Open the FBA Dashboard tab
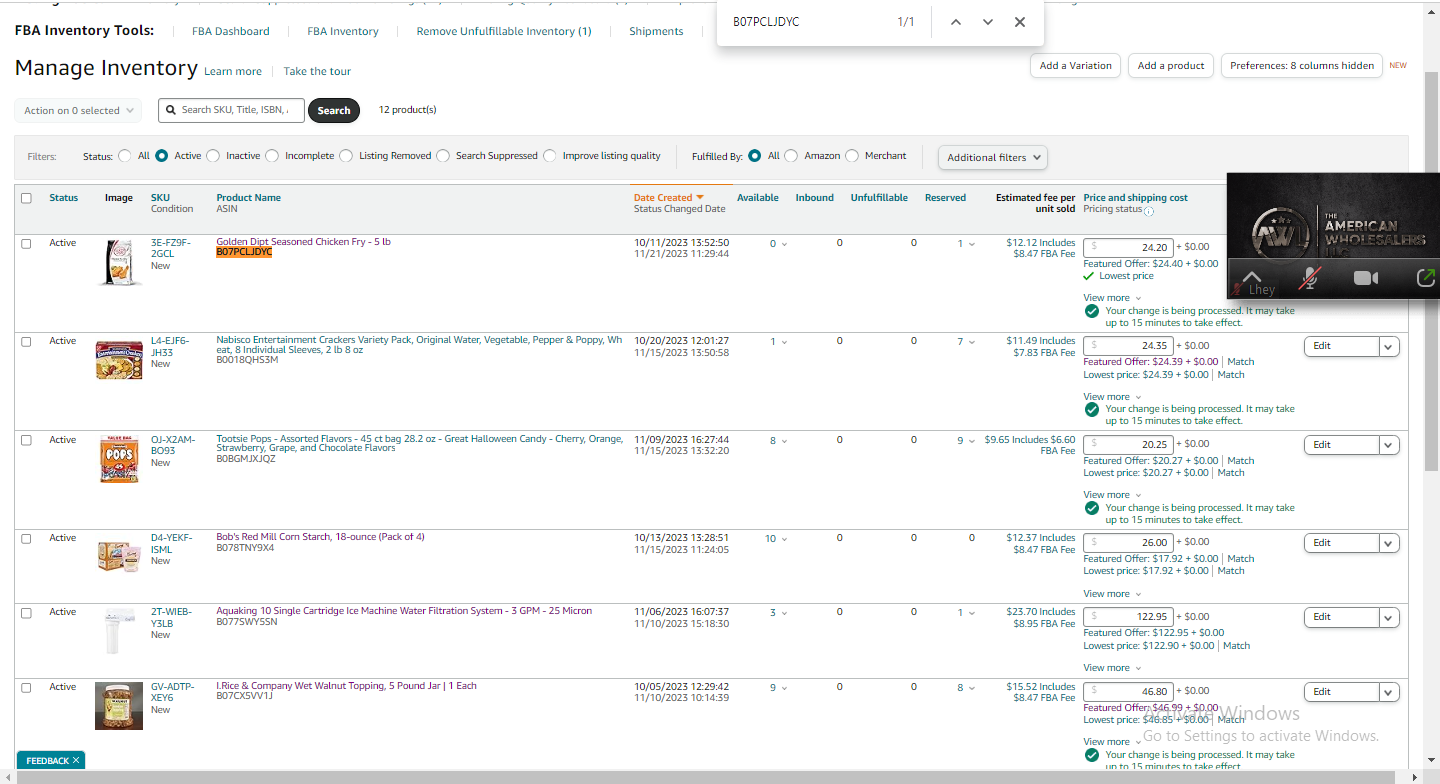Image resolution: width=1440 pixels, height=784 pixels. pos(231,31)
